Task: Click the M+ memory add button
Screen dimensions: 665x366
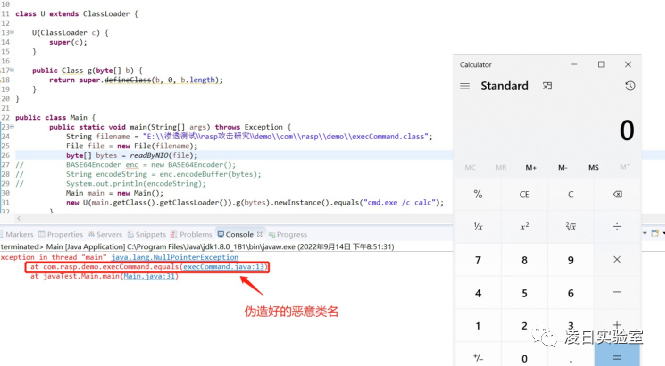Action: 531,168
